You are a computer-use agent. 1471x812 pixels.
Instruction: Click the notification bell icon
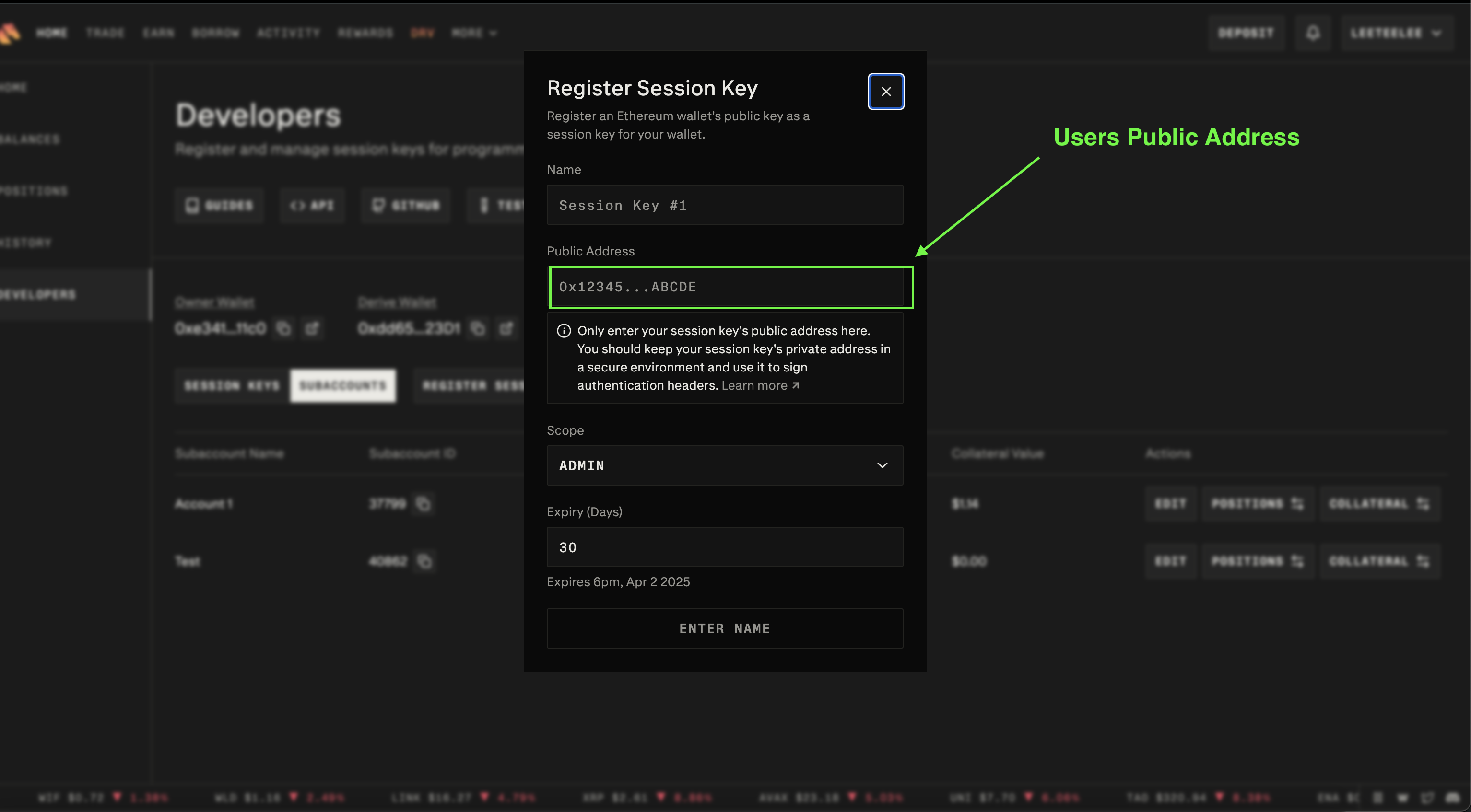tap(1313, 33)
